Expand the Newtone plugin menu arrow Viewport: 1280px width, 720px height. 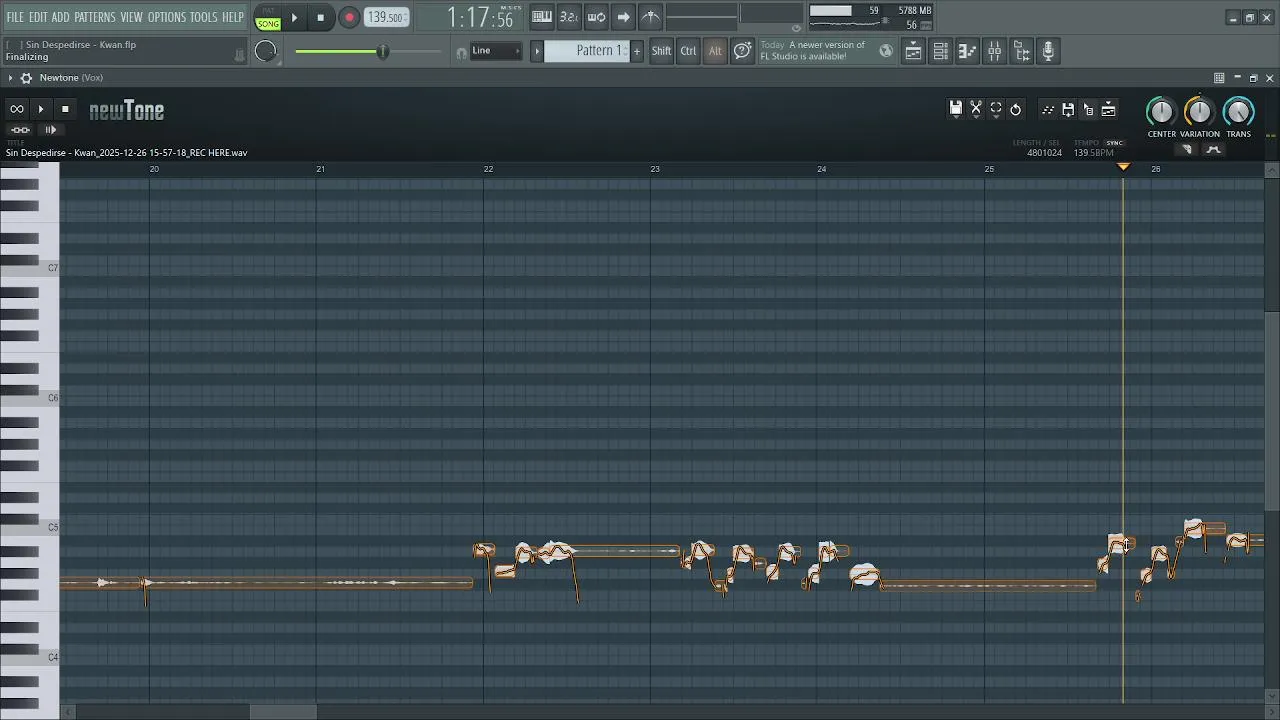(10, 78)
